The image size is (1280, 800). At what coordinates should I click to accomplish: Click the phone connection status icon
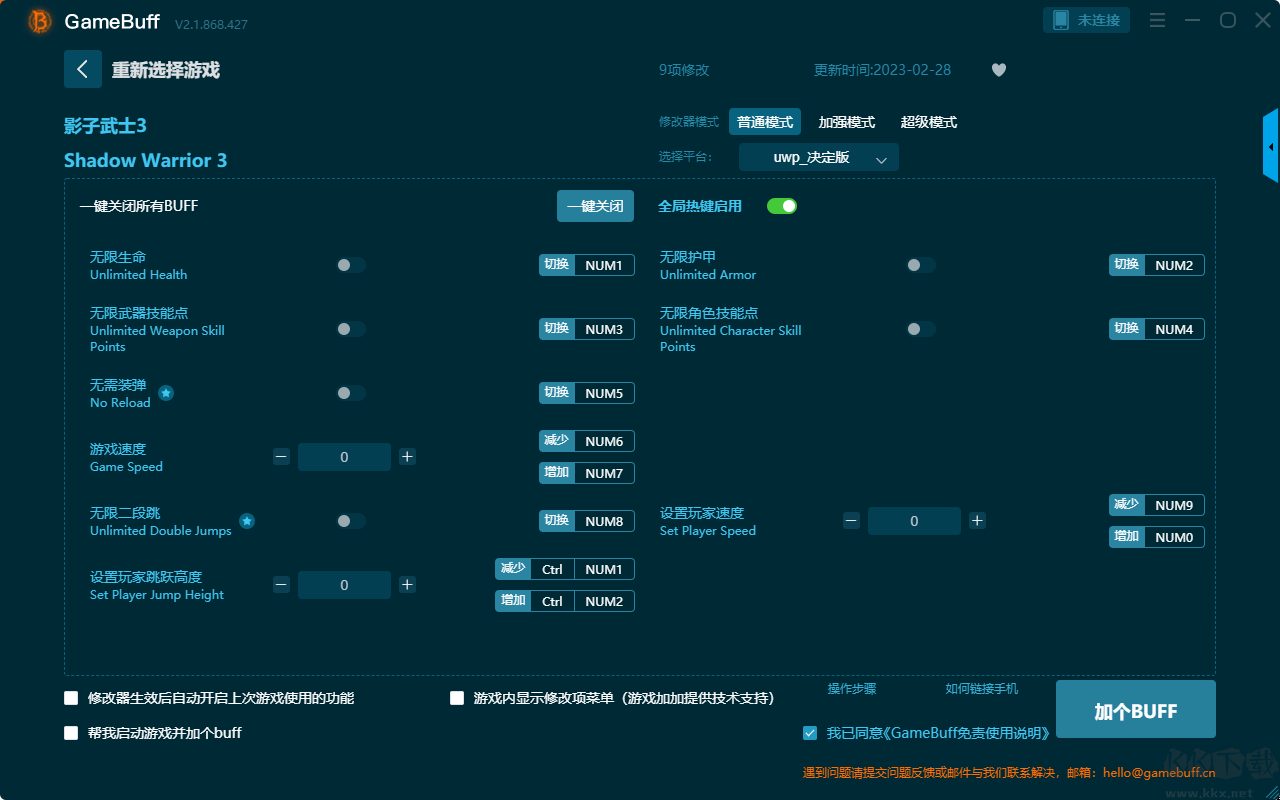[1061, 20]
